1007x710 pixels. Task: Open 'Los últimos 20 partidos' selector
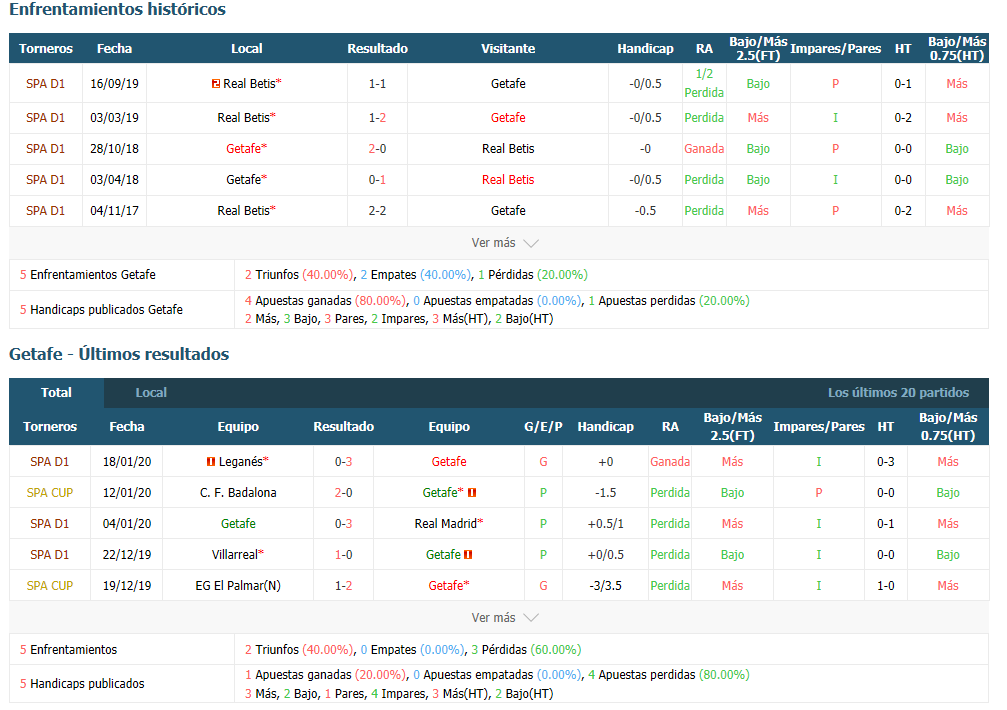tap(898, 393)
